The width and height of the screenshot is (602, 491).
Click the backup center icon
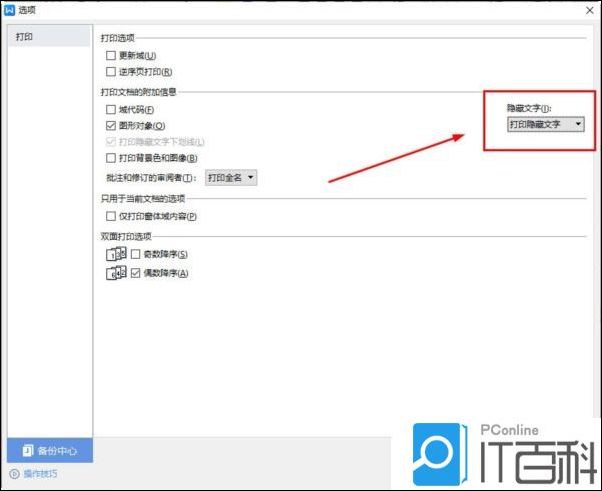point(28,450)
